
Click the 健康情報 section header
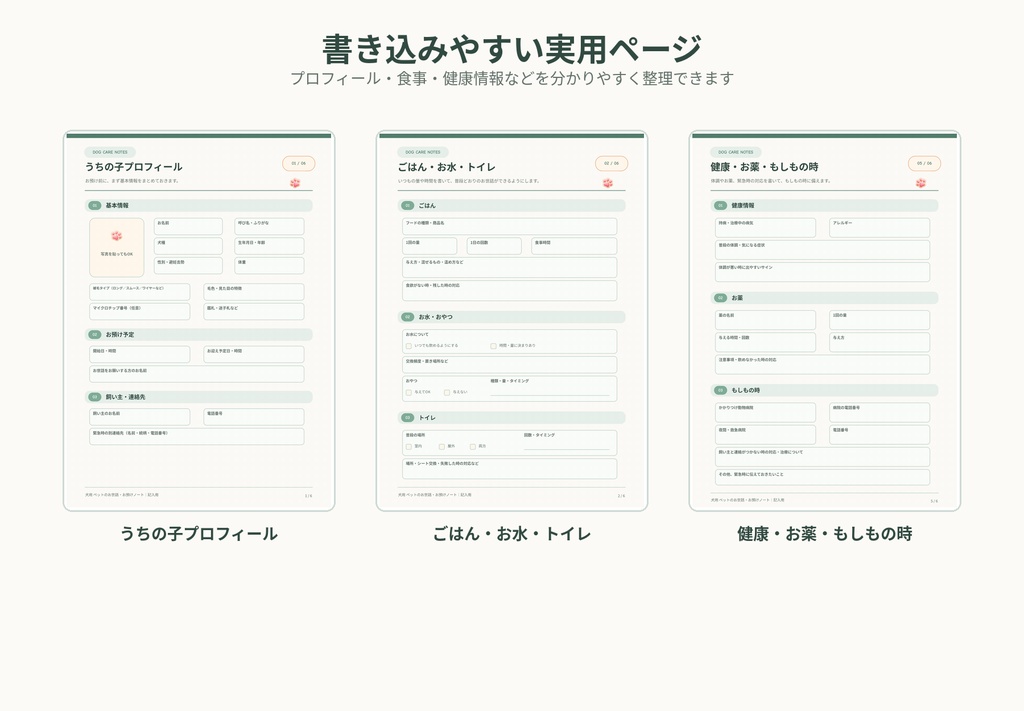(x=824, y=206)
